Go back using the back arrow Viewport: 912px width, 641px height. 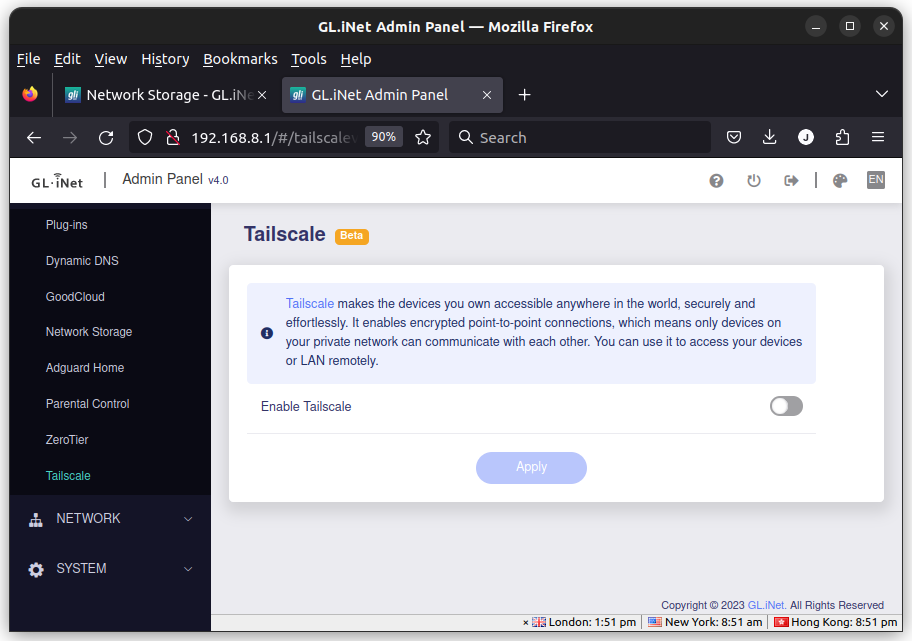tap(34, 138)
